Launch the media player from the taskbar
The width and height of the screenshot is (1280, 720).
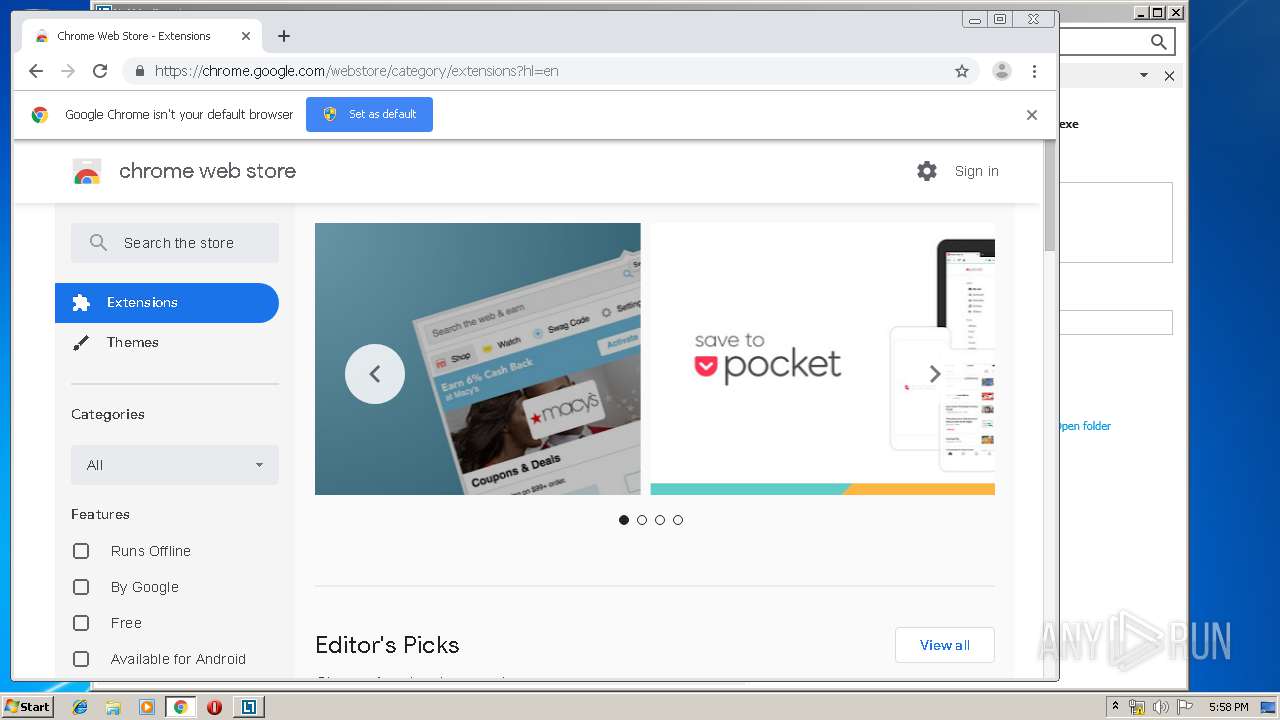pos(147,707)
